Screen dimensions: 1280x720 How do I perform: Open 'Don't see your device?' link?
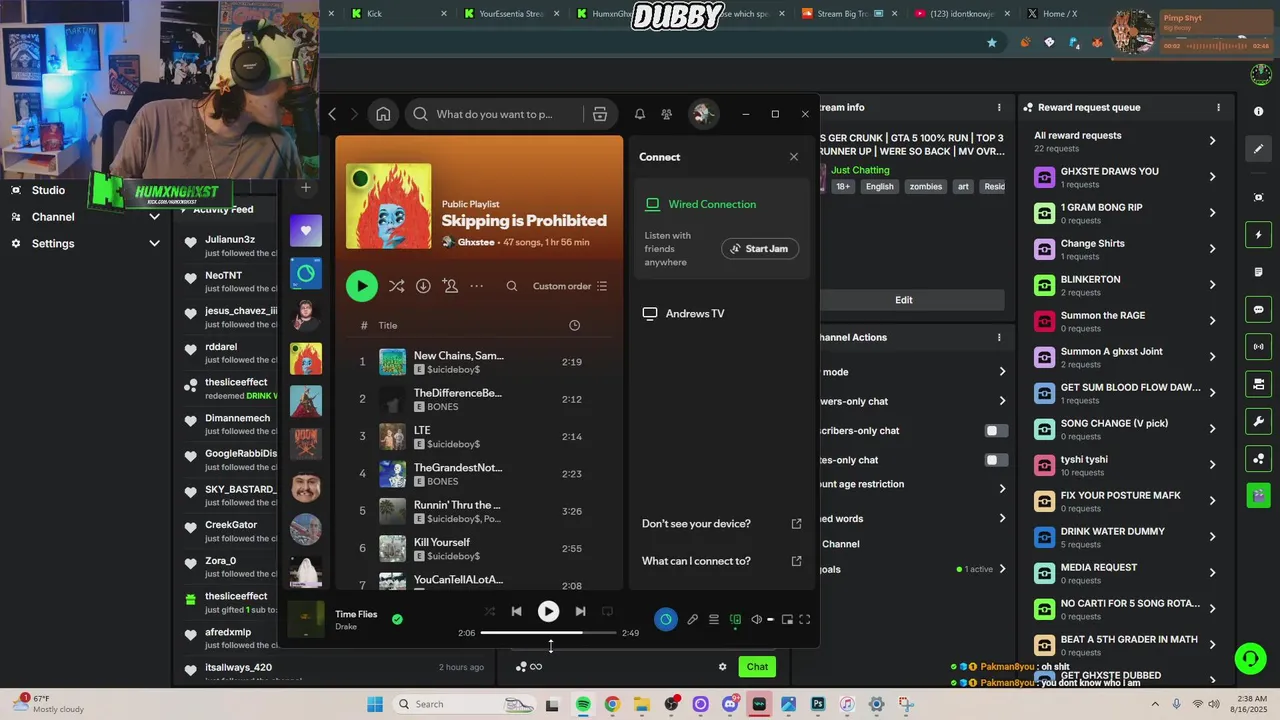[x=720, y=524]
